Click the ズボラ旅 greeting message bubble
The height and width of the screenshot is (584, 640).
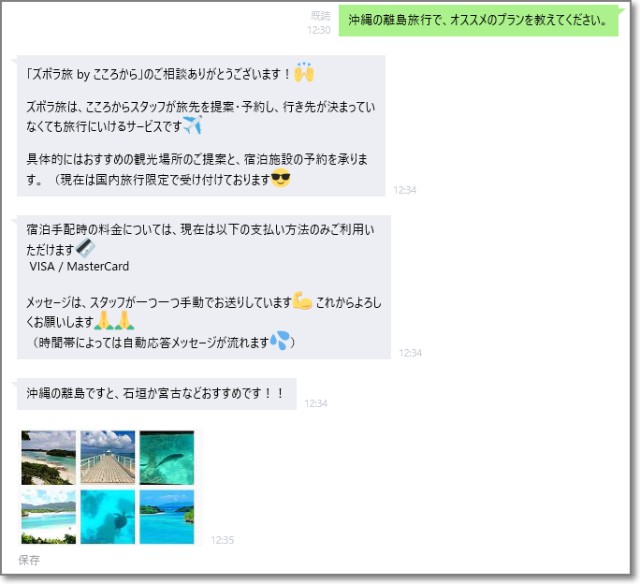201,126
